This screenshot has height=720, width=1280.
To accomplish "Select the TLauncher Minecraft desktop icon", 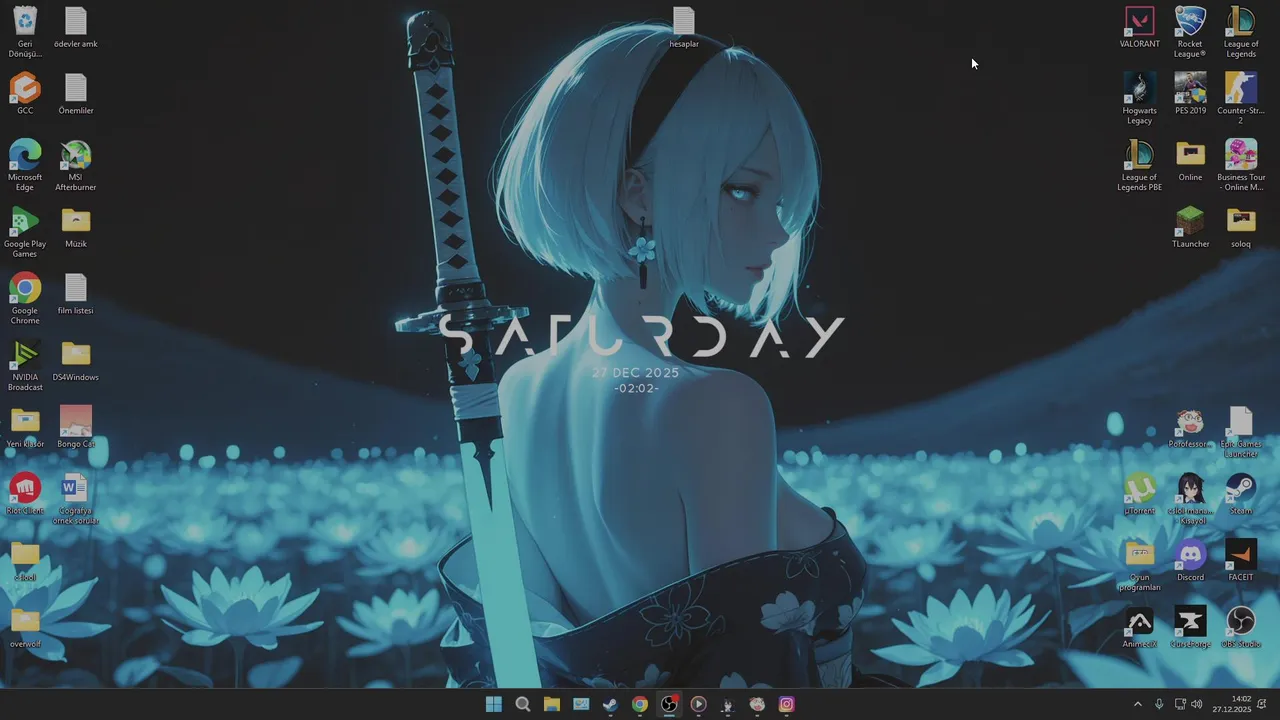I will [1190, 227].
